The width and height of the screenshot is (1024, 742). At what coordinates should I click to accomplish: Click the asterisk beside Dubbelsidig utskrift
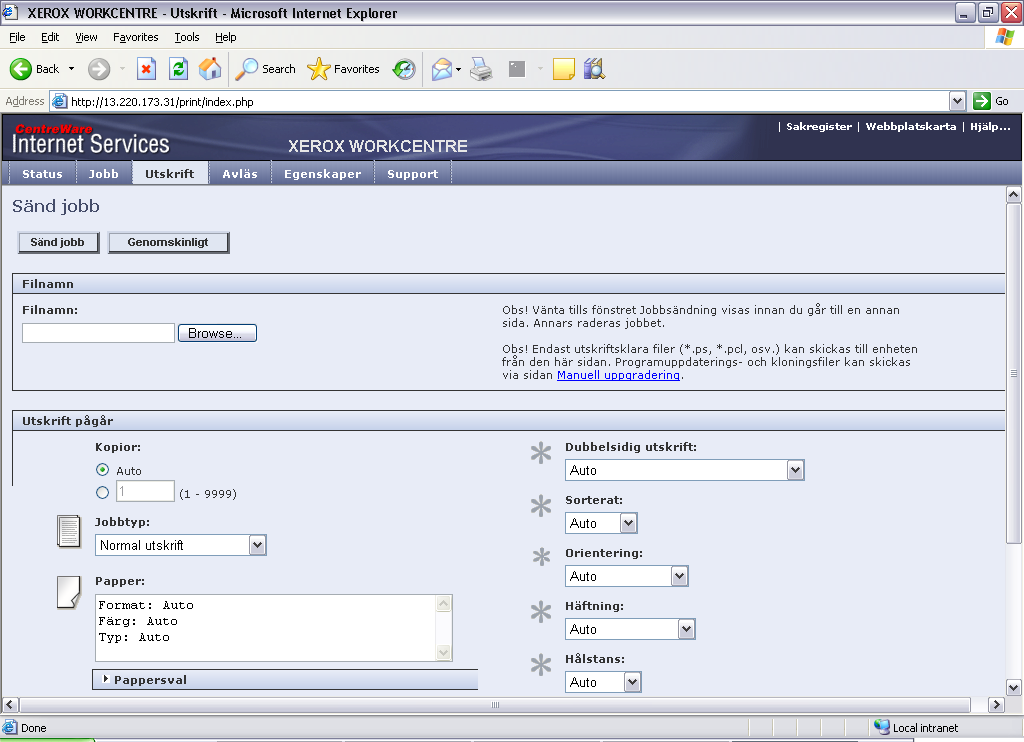pyautogui.click(x=541, y=453)
